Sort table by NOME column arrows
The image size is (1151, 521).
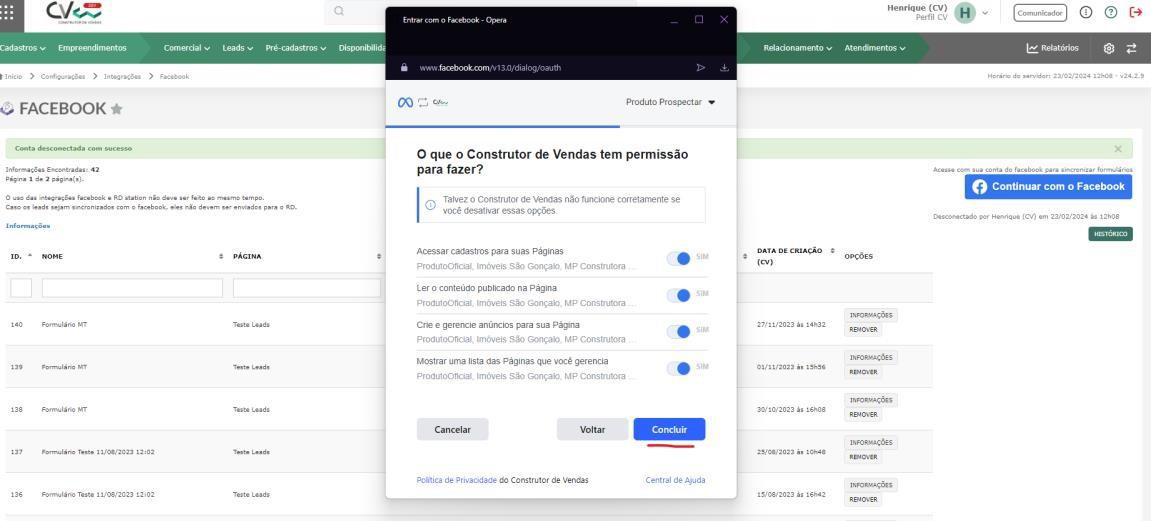pyautogui.click(x=221, y=256)
